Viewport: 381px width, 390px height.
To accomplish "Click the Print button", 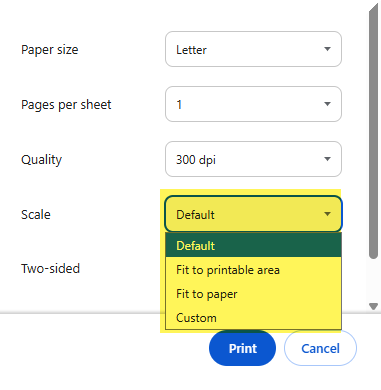I will [x=242, y=348].
